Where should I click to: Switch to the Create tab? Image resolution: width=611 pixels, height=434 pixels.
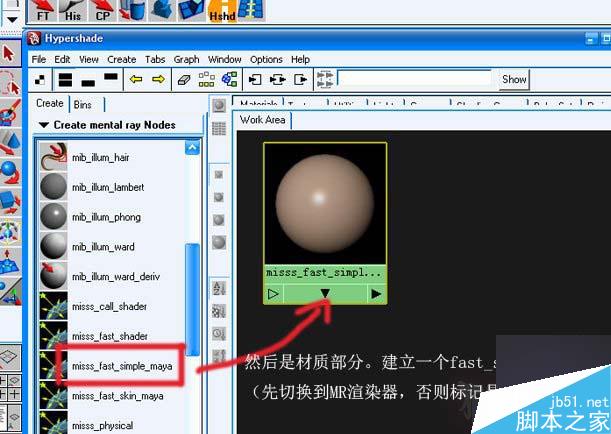[x=50, y=104]
